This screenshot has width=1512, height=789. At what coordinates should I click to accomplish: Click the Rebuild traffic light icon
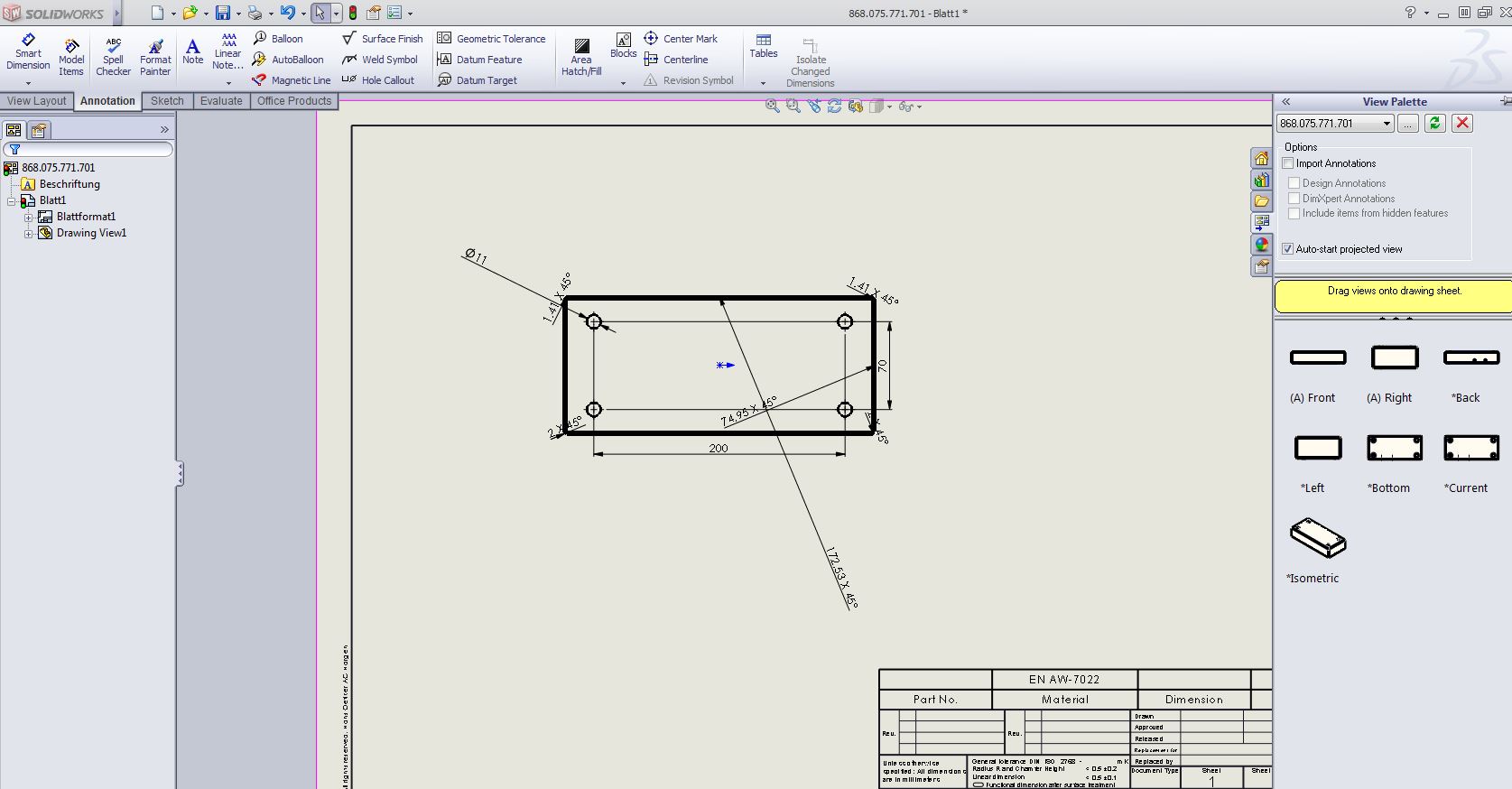(352, 13)
